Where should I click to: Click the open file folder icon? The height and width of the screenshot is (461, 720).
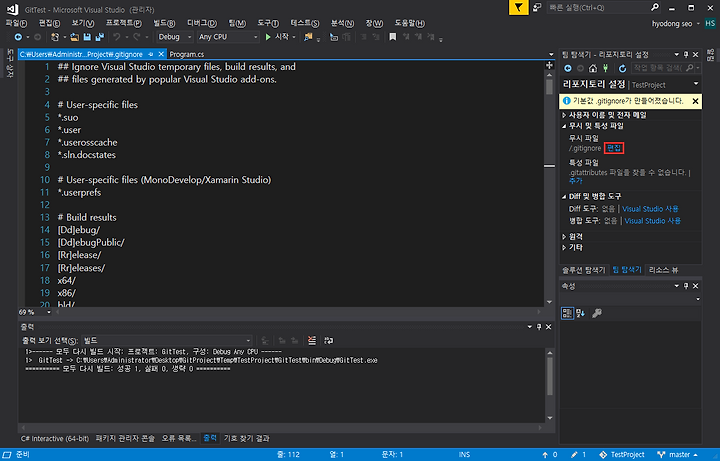(74, 37)
